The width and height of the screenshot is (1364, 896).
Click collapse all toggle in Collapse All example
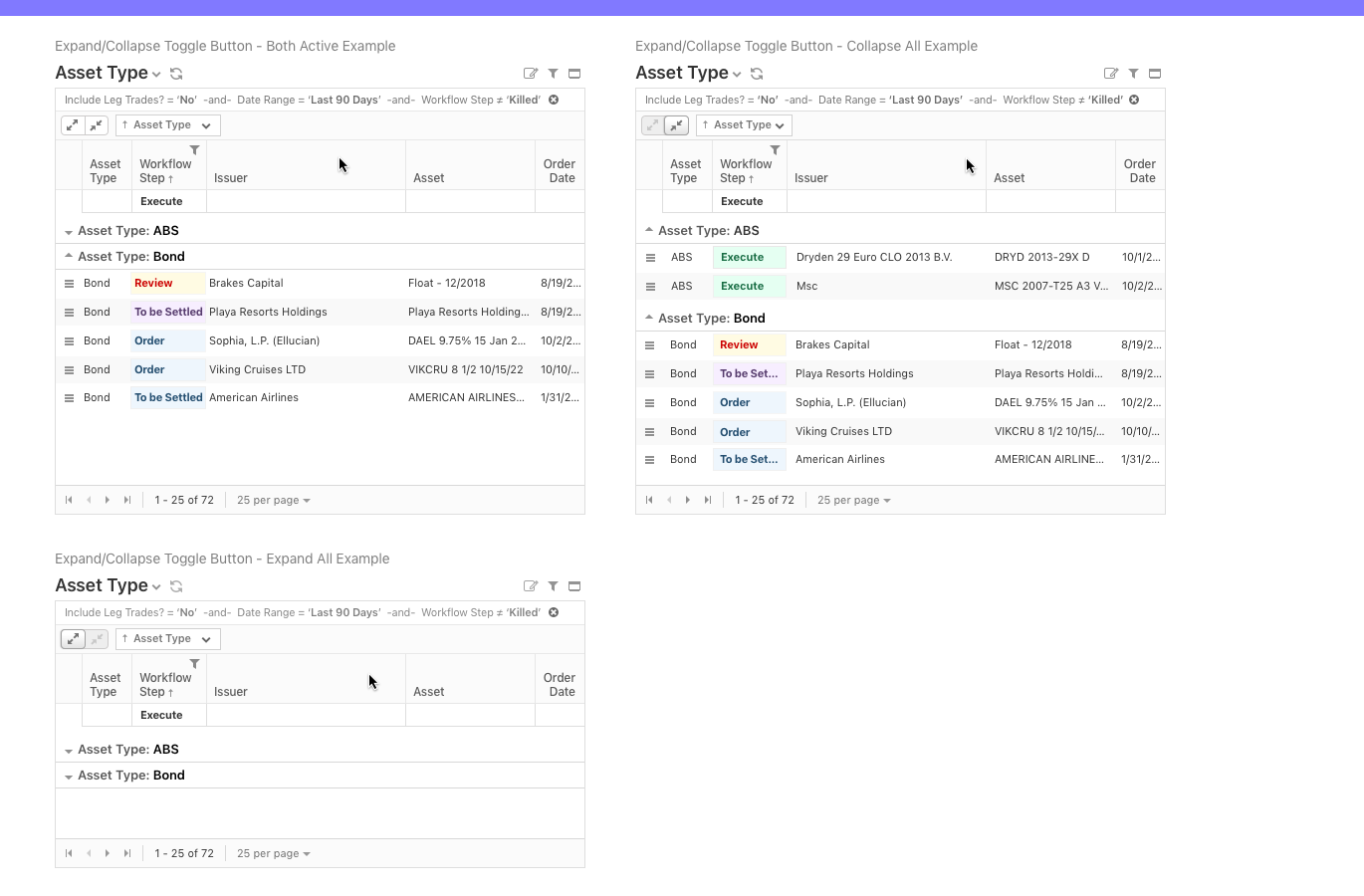677,125
